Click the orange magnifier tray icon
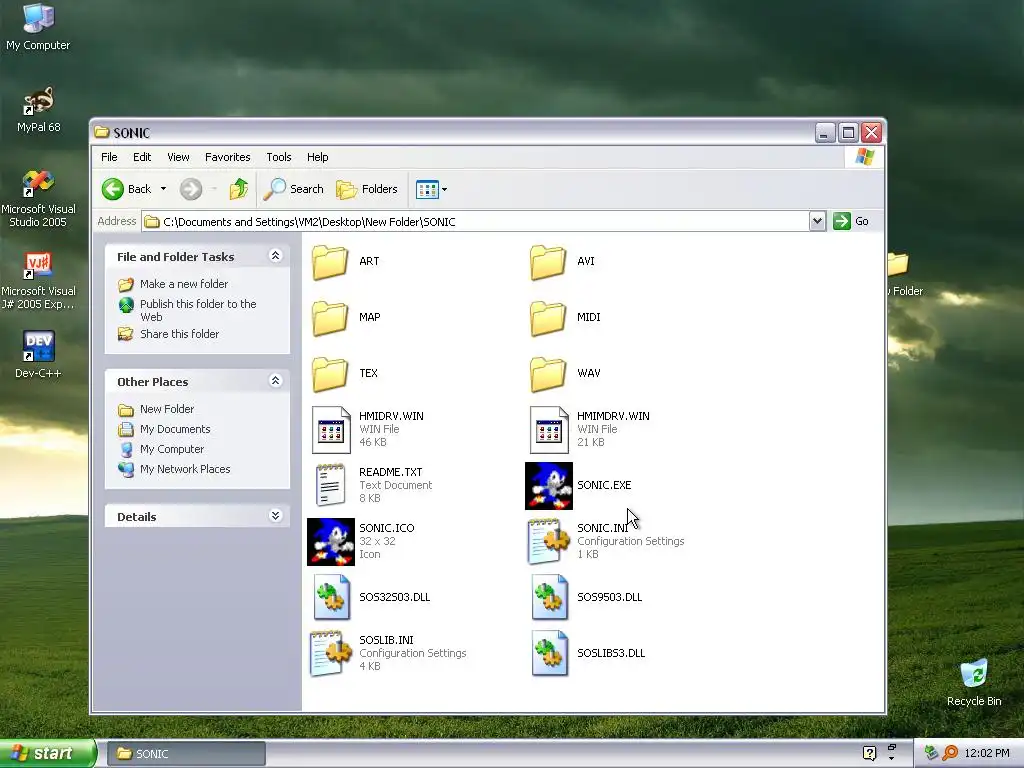 [950, 754]
